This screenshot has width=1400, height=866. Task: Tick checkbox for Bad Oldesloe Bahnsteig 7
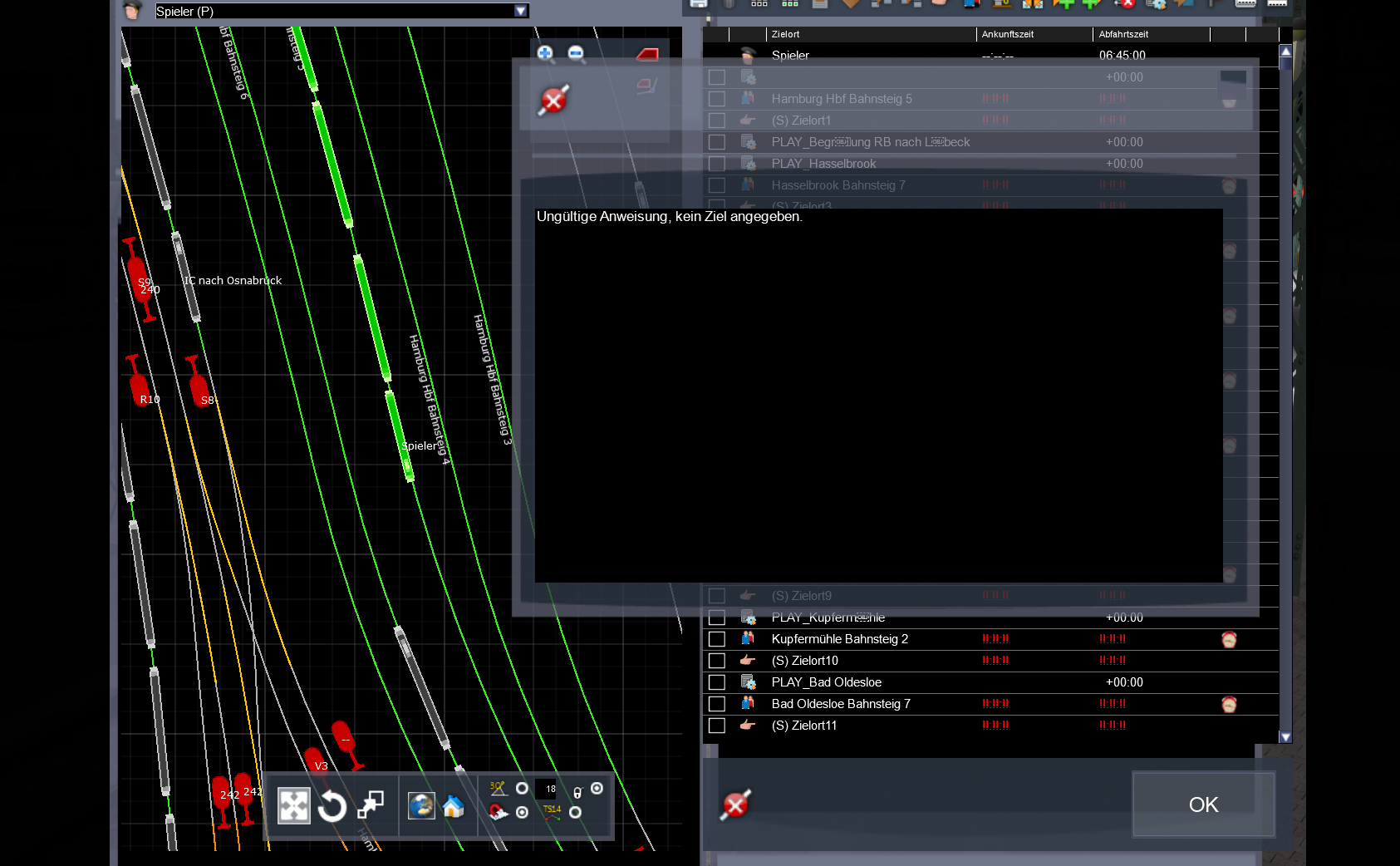(717, 704)
